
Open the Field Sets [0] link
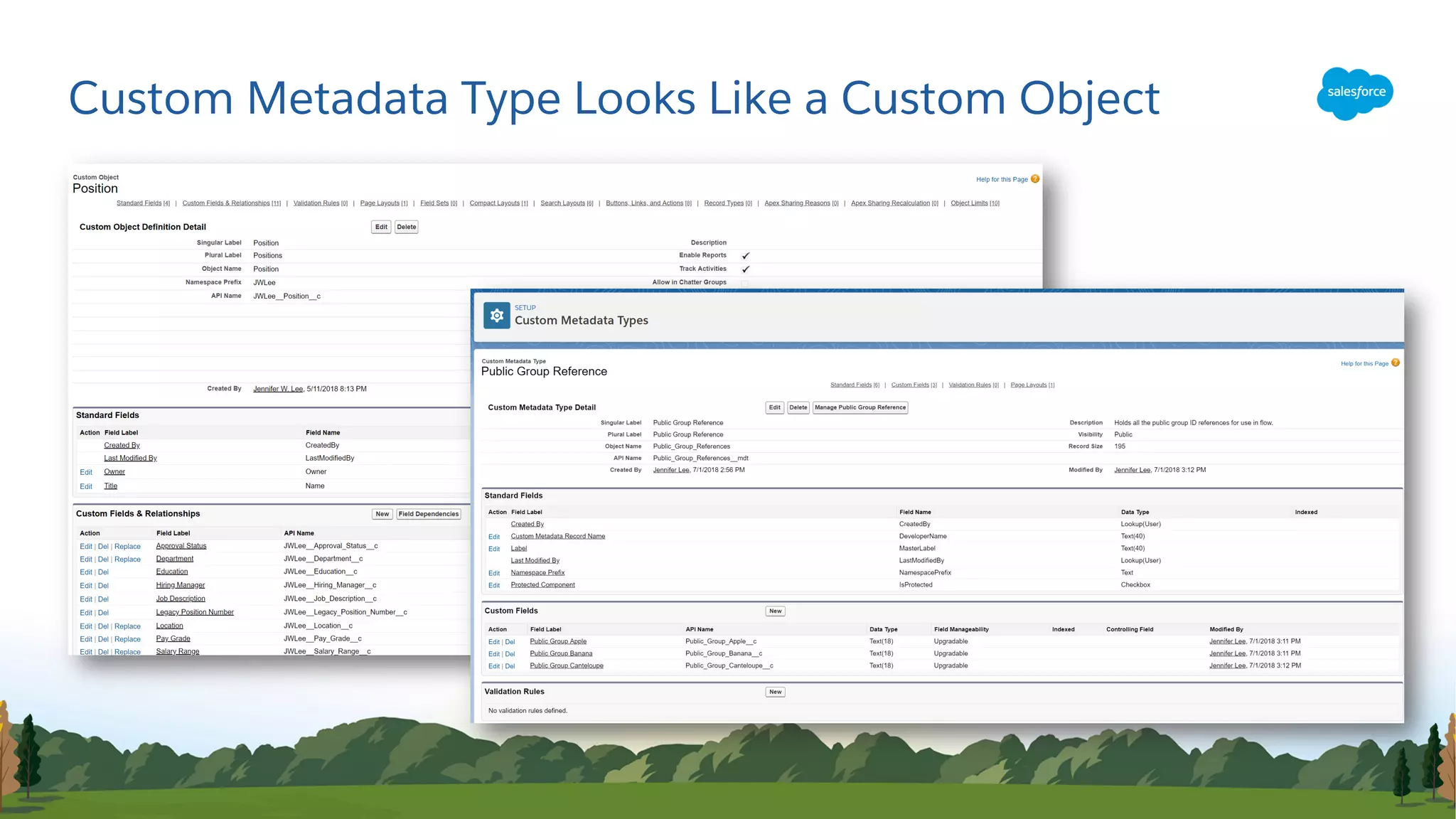439,203
